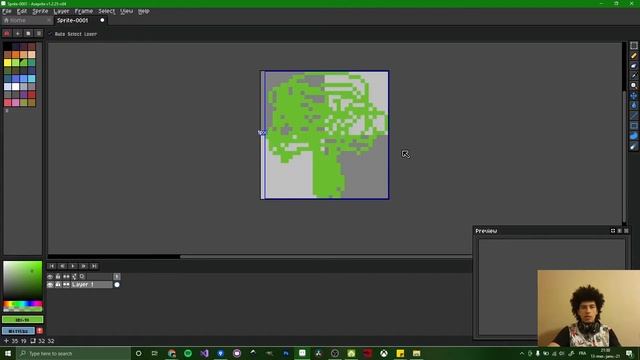640x360 pixels.
Task: Toggle Auto Select Layer checkbox
Action: coord(73,34)
